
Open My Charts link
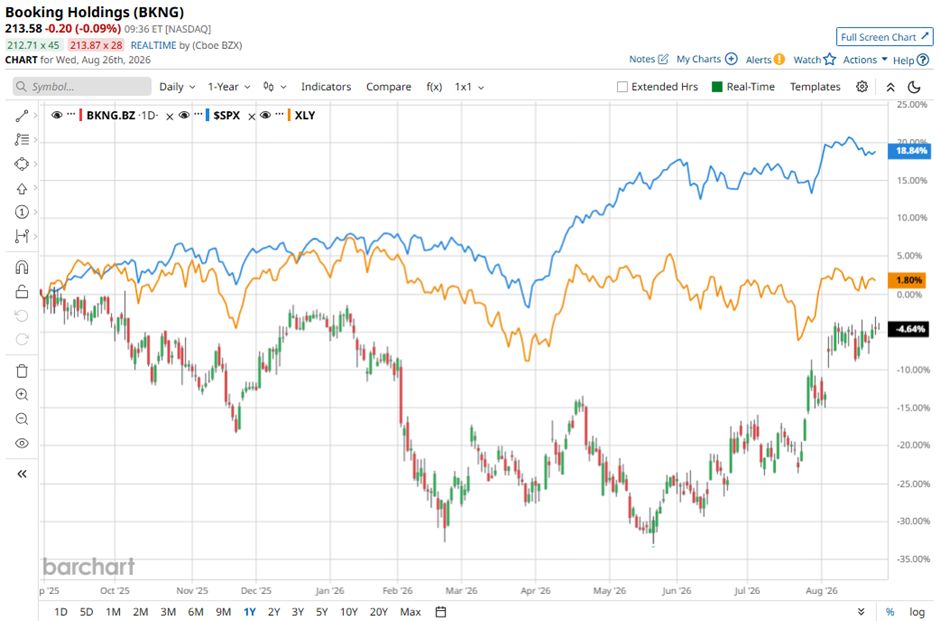tap(707, 59)
